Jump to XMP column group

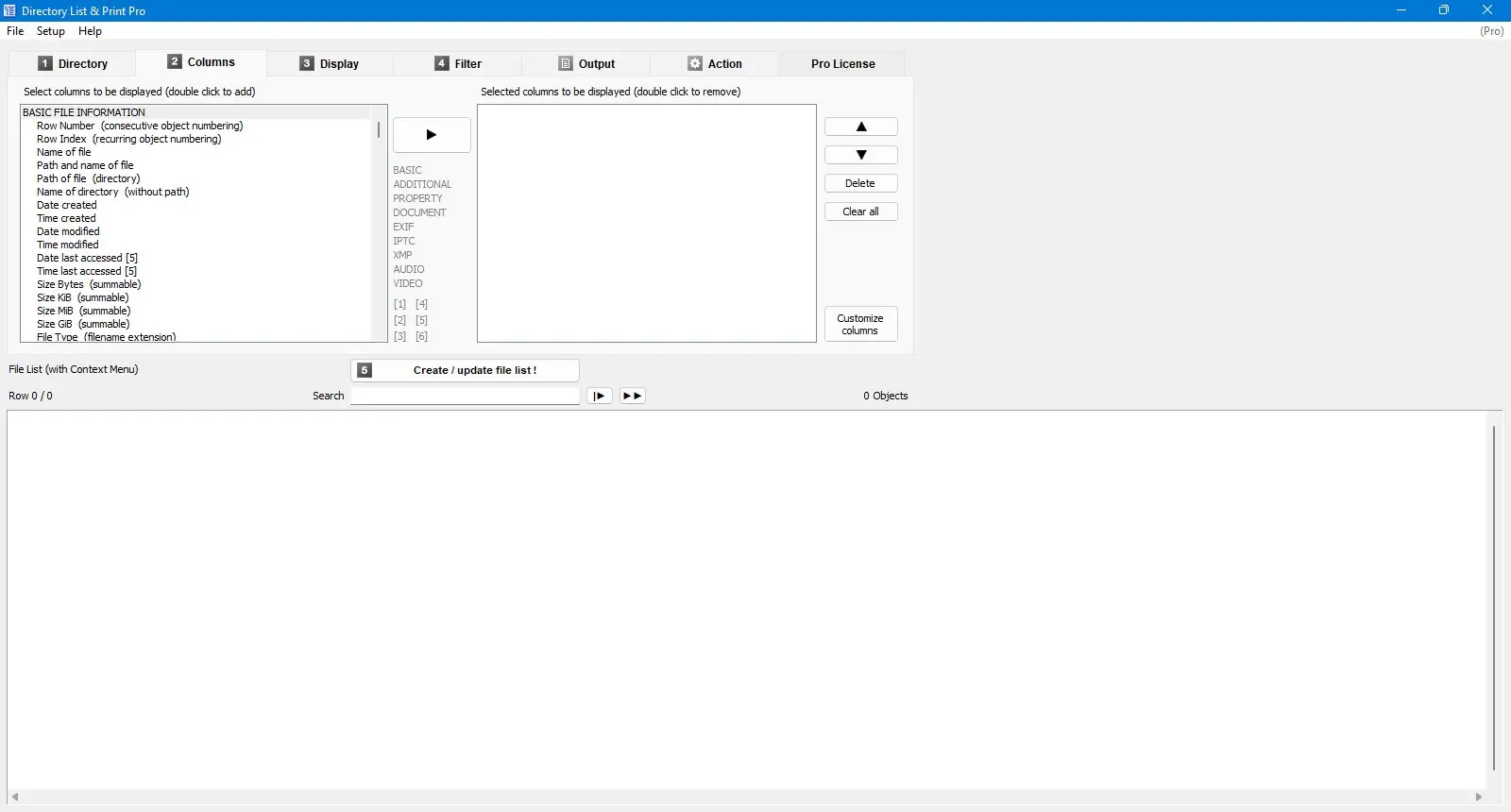[x=403, y=255]
